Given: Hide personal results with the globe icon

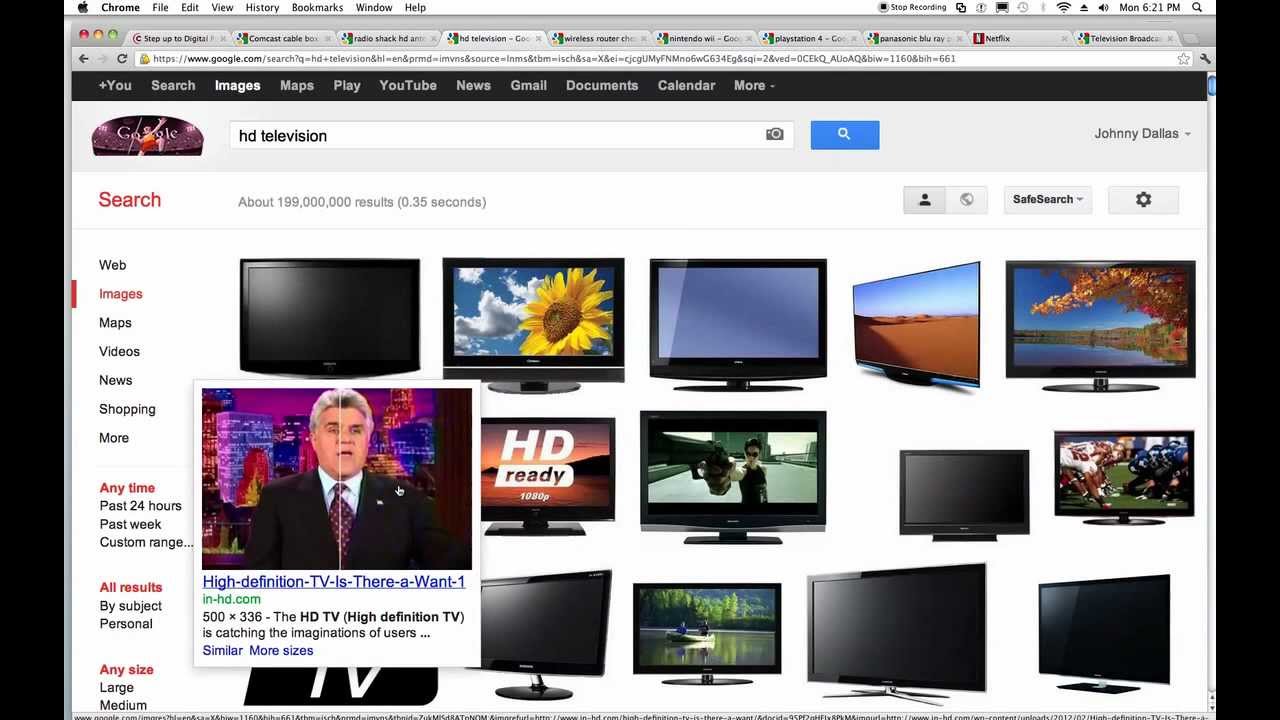Looking at the screenshot, I should pos(967,200).
